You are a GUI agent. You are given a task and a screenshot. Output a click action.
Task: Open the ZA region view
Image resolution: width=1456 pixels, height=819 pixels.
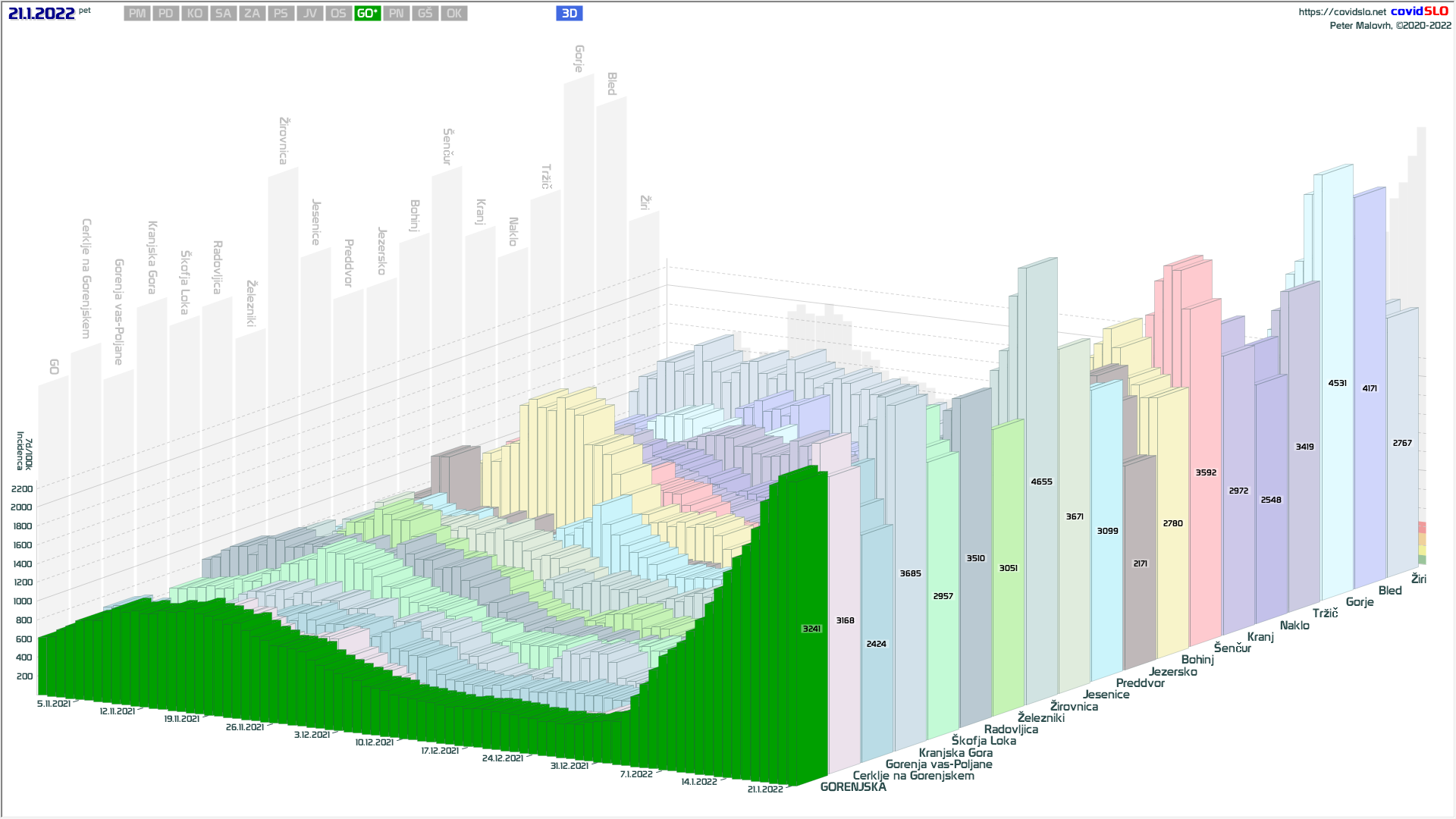[253, 14]
